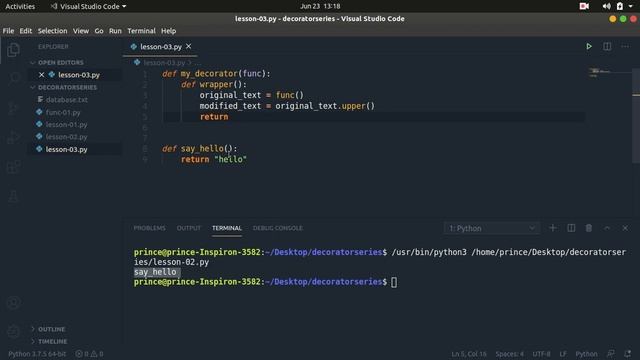Screen dimensions: 640x360
Task: Open the system menu arrow in top bar
Action: [631, 7]
